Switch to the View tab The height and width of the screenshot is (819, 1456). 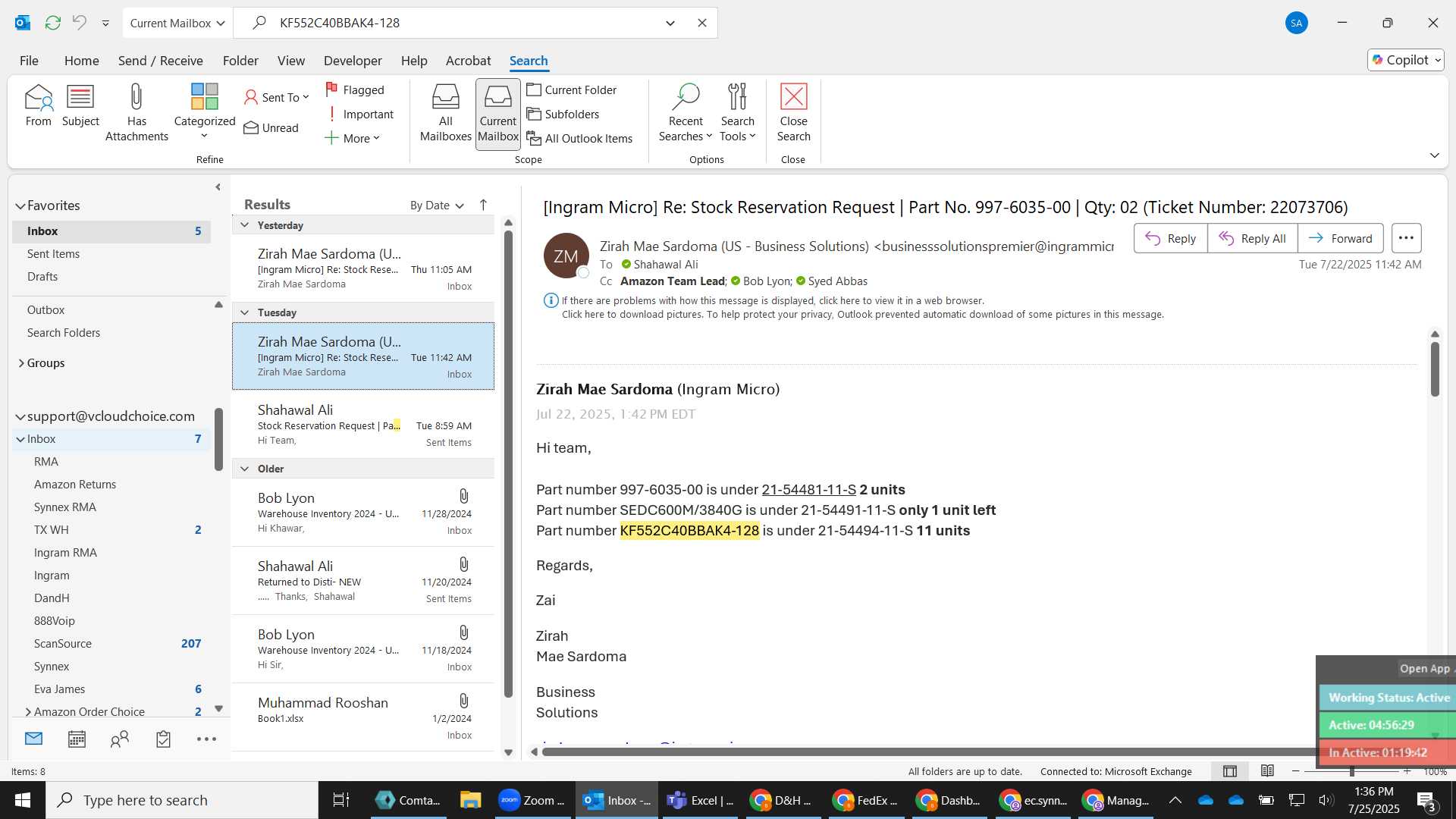tap(291, 61)
